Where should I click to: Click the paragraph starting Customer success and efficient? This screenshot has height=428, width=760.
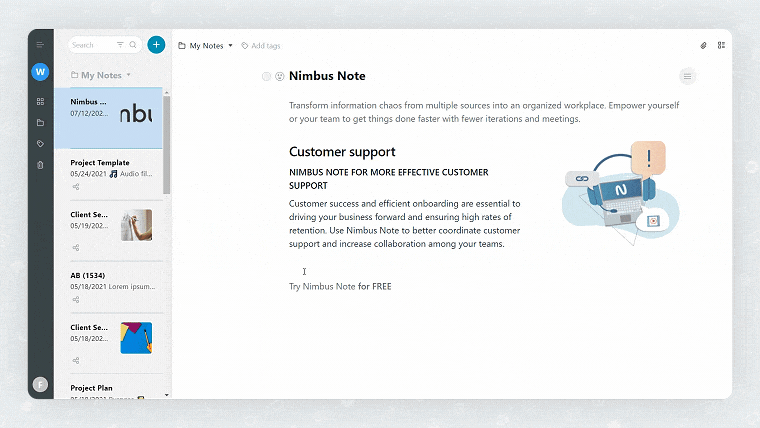point(405,223)
